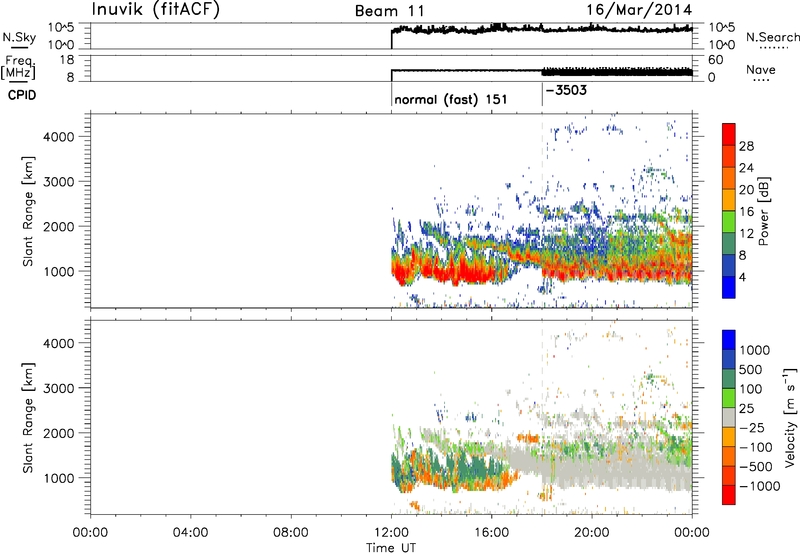Click the red bottom swatch of the Velocity colorbar
The width and height of the screenshot is (800, 554).
coord(729,495)
